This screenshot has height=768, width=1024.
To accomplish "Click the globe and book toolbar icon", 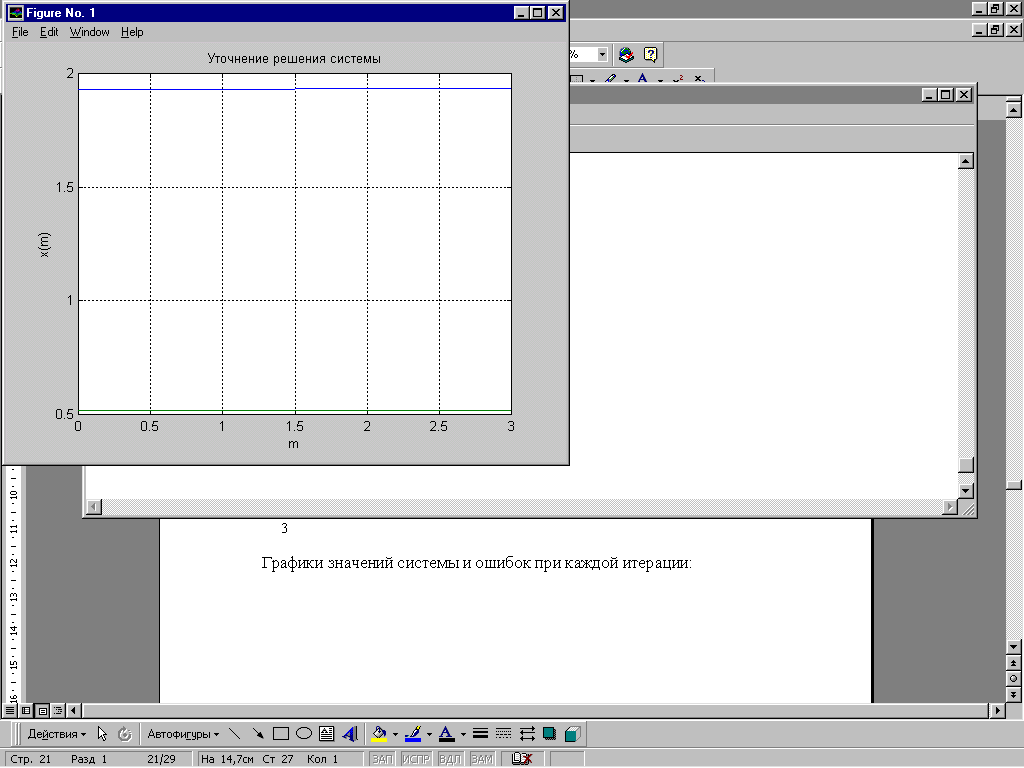I will [x=626, y=55].
